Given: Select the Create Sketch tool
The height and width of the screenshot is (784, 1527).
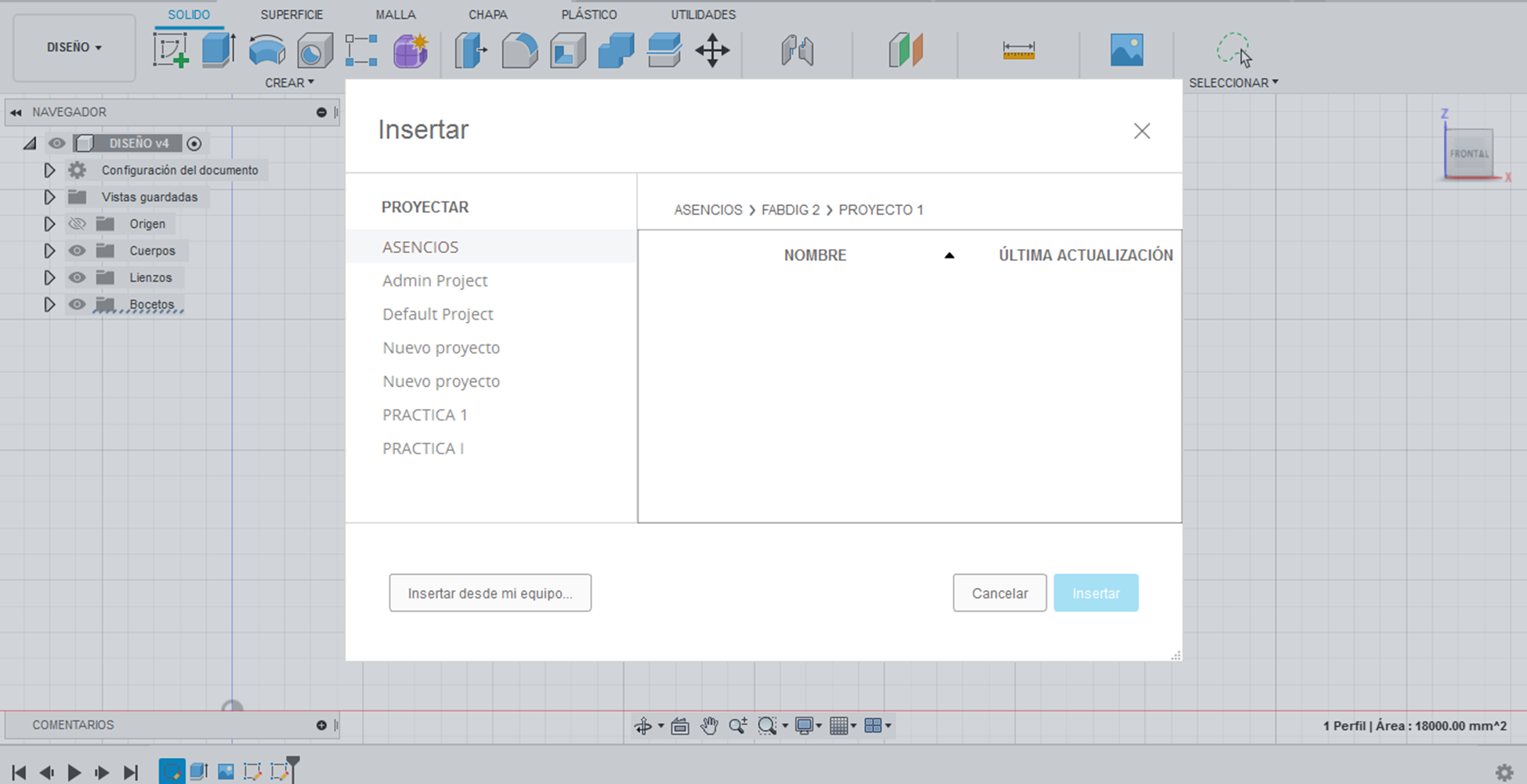Looking at the screenshot, I should click(x=171, y=50).
